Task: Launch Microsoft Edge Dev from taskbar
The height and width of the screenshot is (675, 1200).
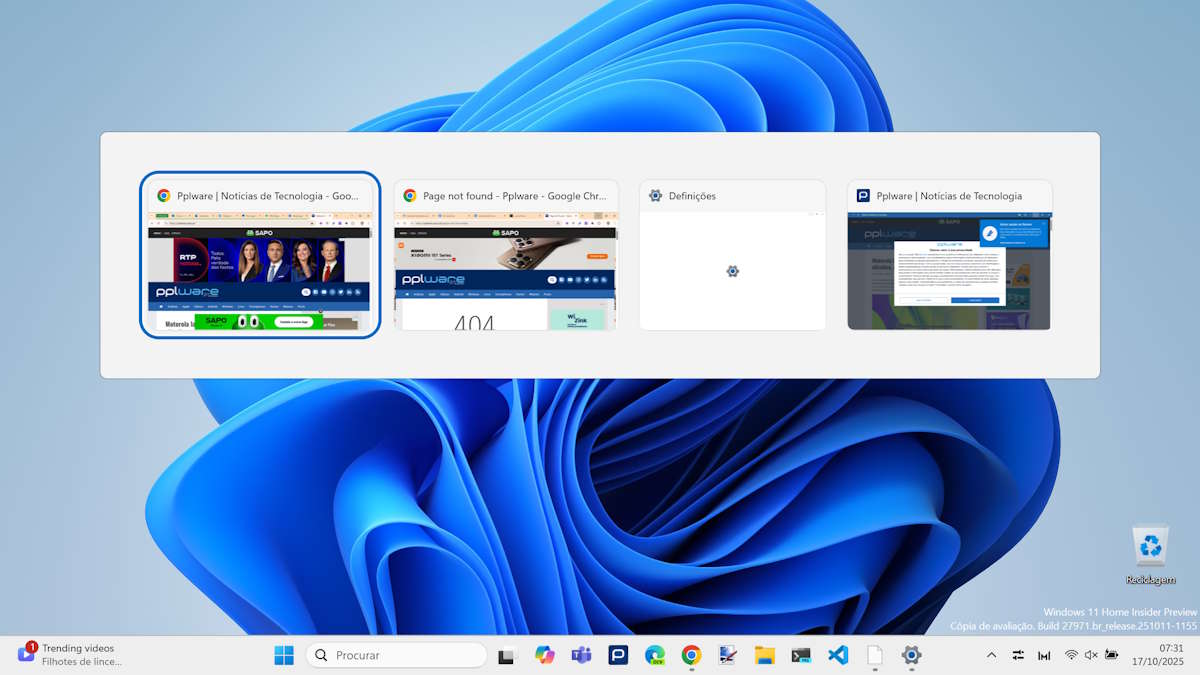Action: pyautogui.click(x=655, y=655)
